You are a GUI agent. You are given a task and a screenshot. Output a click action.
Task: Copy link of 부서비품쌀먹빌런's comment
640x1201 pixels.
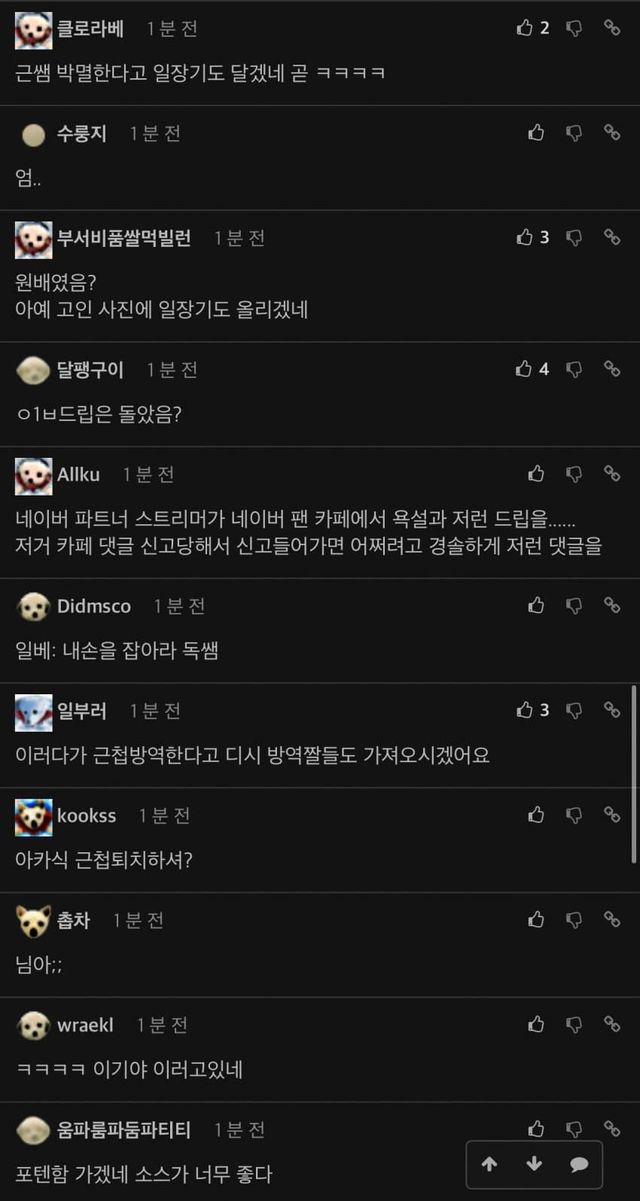coord(612,238)
